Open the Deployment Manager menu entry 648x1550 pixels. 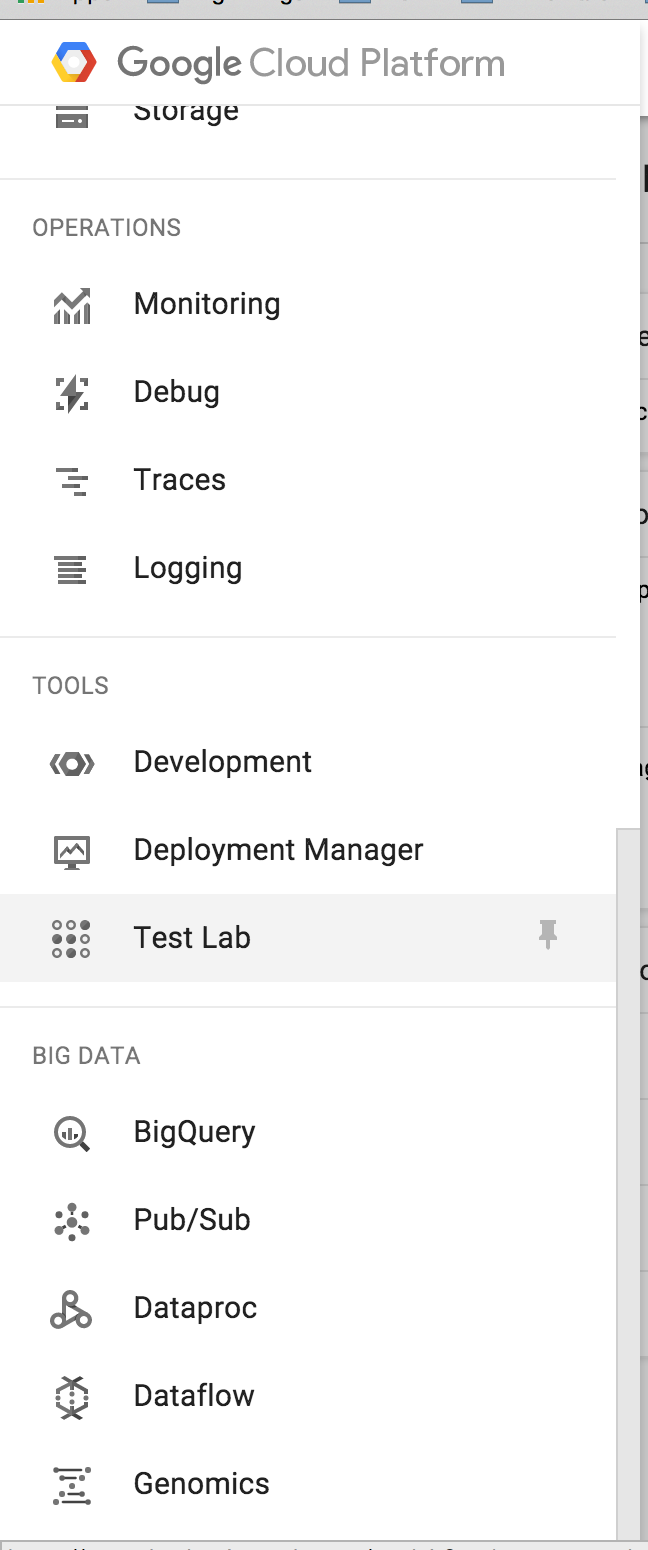(278, 850)
